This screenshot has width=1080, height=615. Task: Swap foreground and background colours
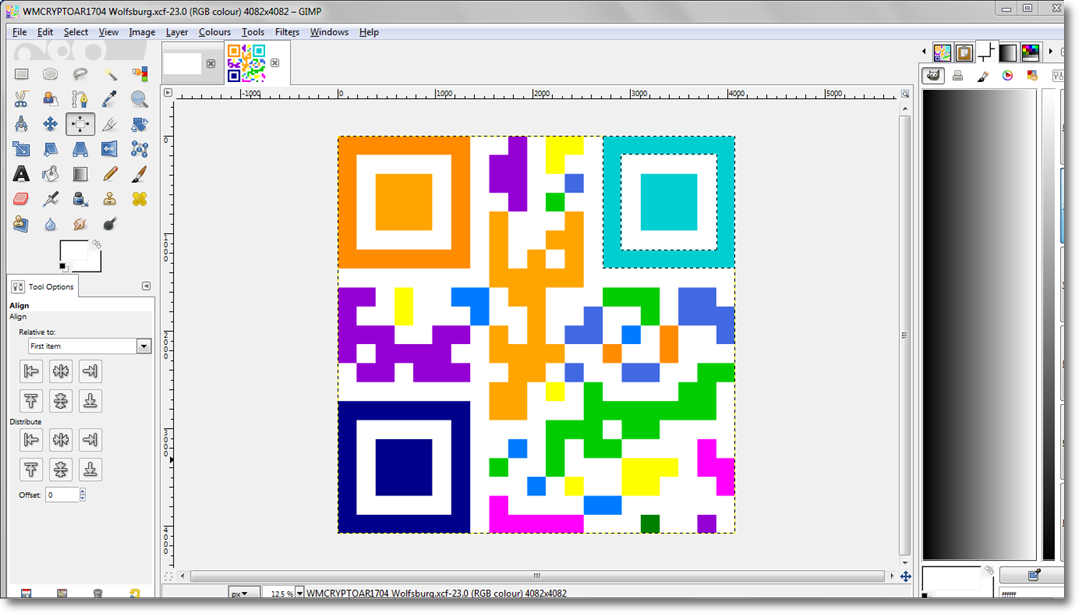tap(96, 244)
